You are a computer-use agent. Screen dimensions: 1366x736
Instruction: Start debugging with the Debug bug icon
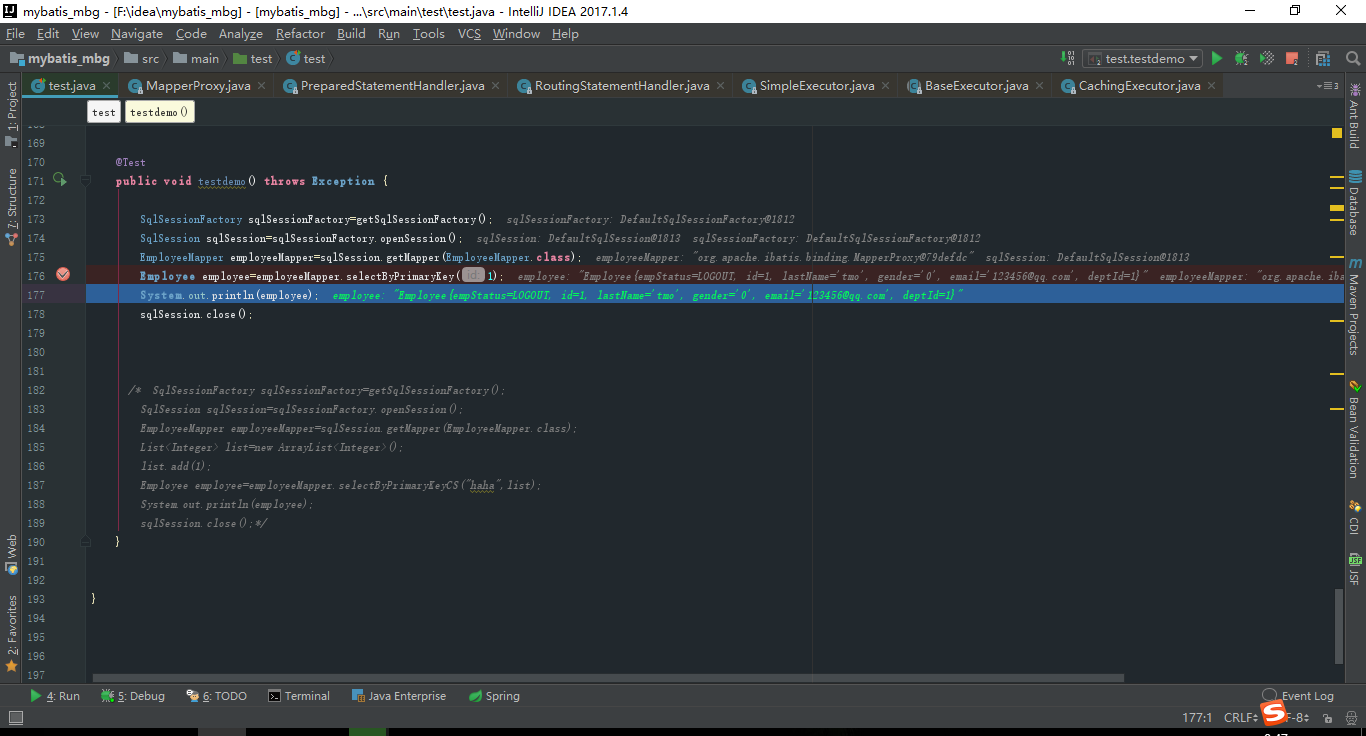(x=1241, y=58)
